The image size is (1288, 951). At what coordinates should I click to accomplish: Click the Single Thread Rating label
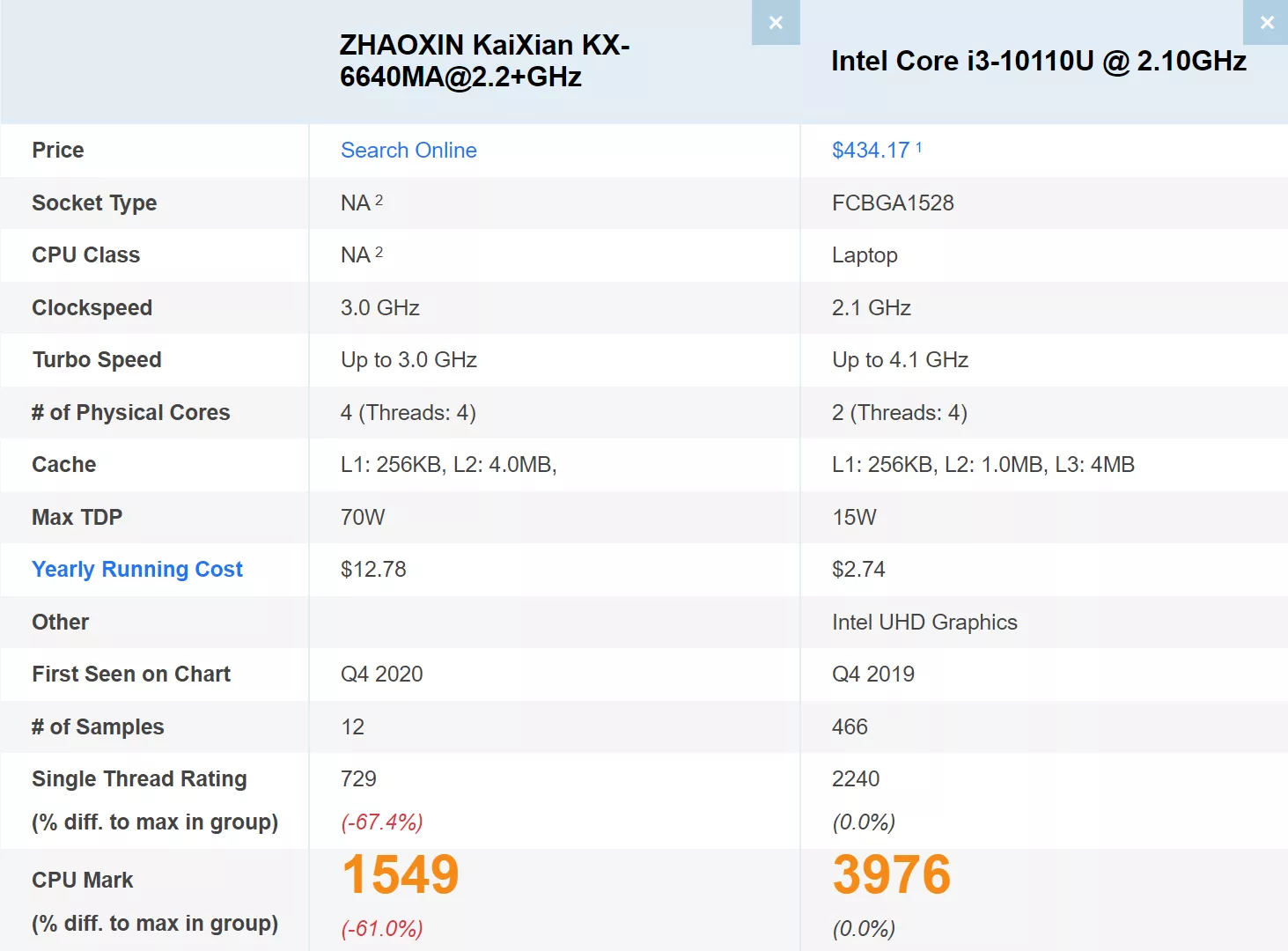click(139, 779)
